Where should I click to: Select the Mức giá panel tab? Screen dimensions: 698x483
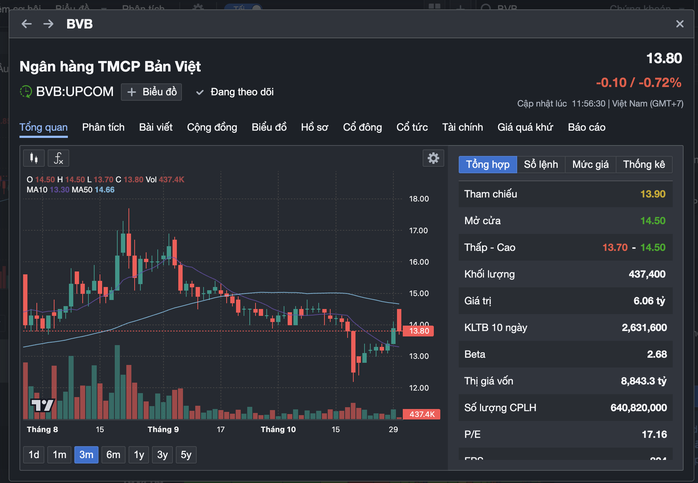tap(590, 164)
